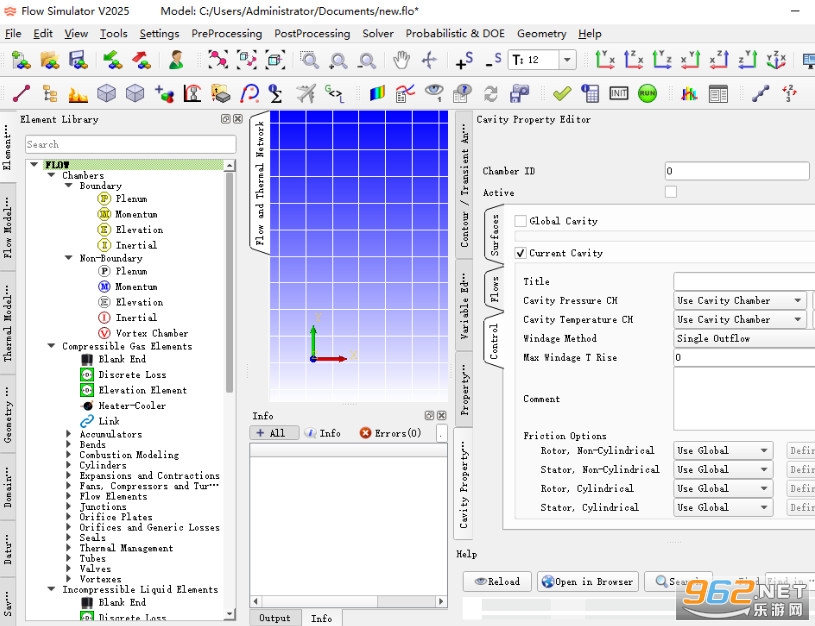815x626 pixels.
Task: Click the red line element draw icon
Action: [21, 94]
